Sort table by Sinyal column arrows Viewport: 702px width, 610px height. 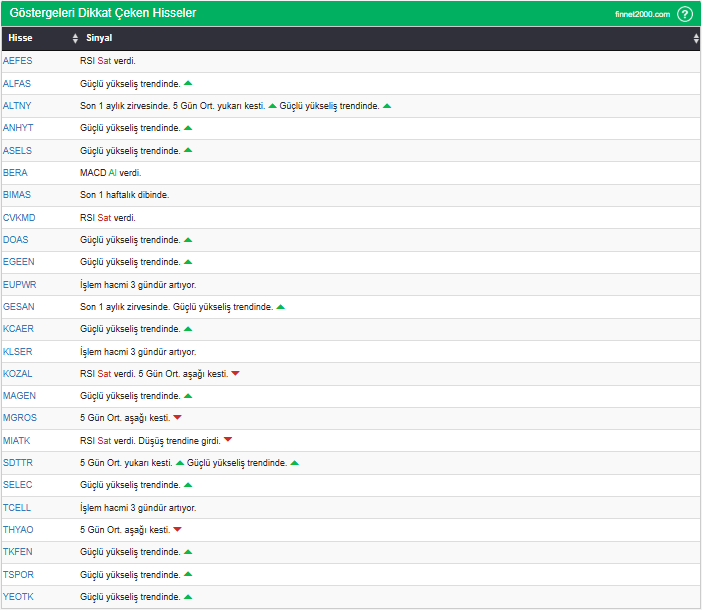(x=696, y=38)
